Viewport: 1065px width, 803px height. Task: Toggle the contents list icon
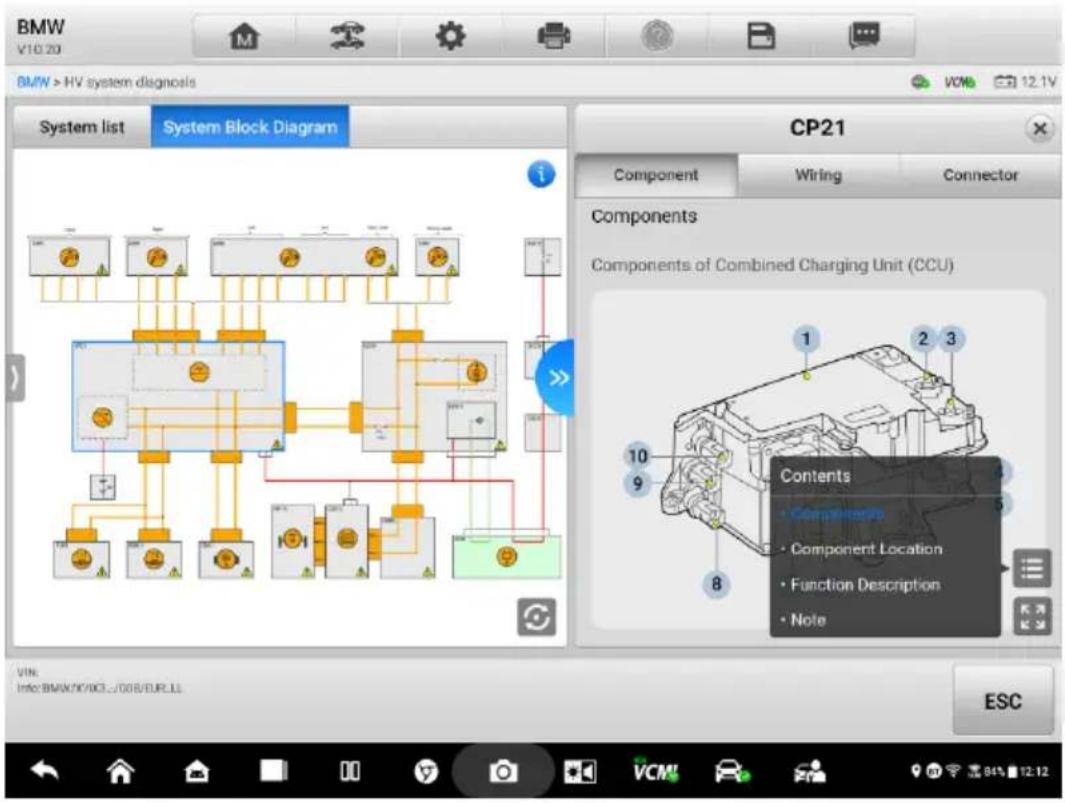coord(1032,568)
